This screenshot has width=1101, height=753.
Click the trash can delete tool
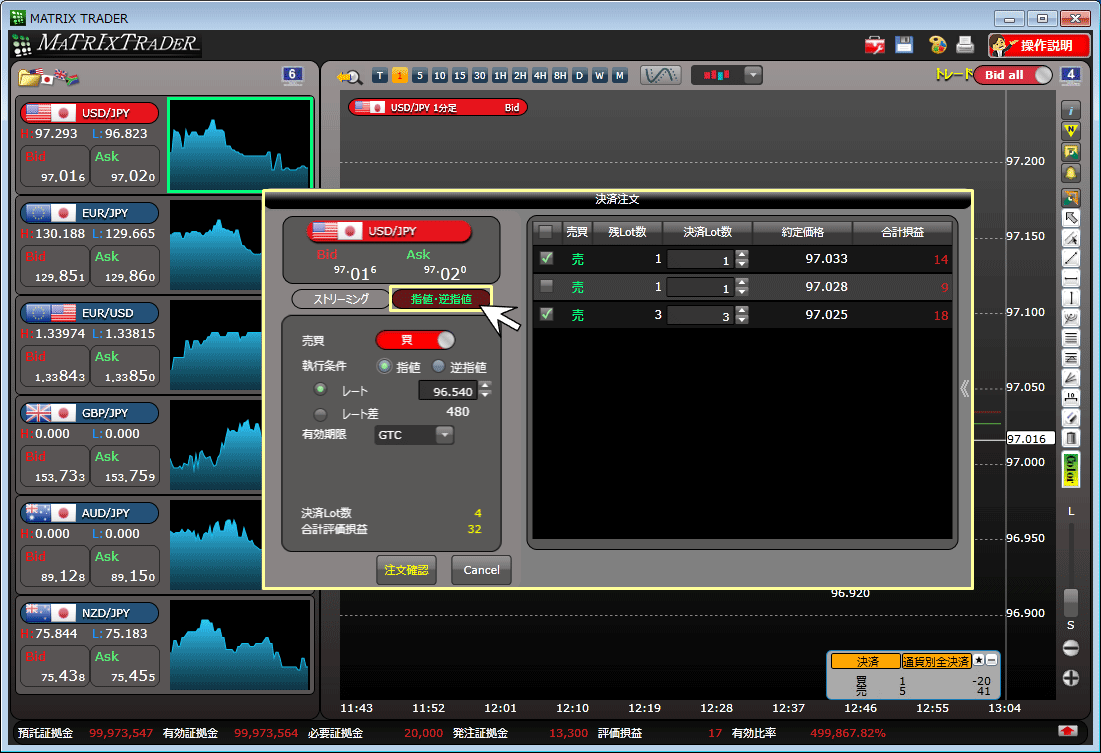[x=1070, y=438]
